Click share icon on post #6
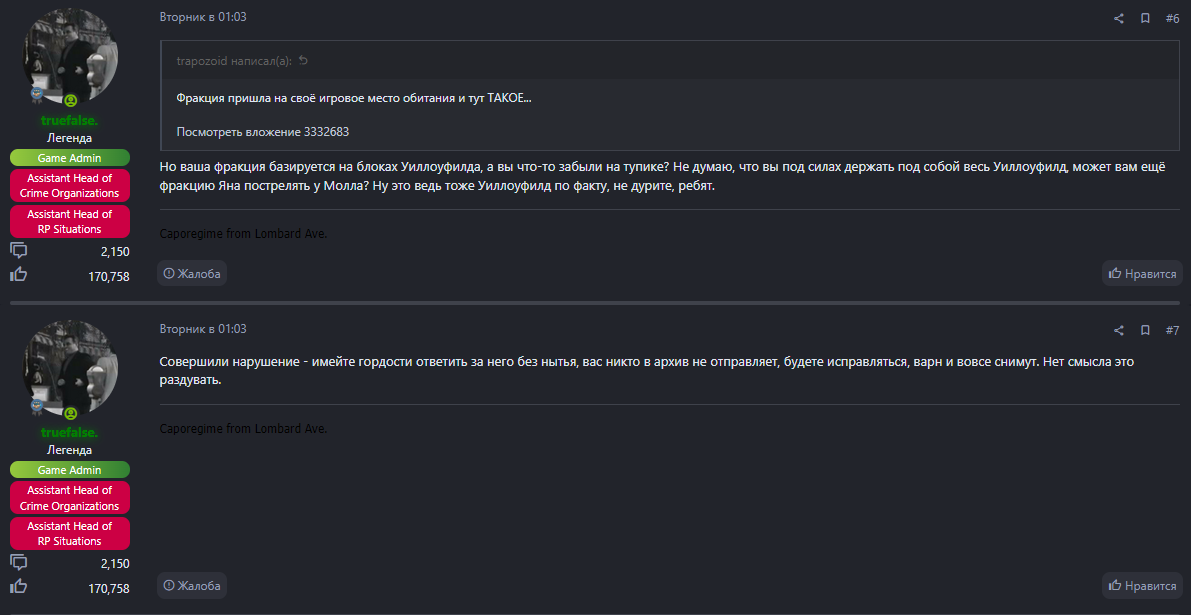 point(1119,18)
